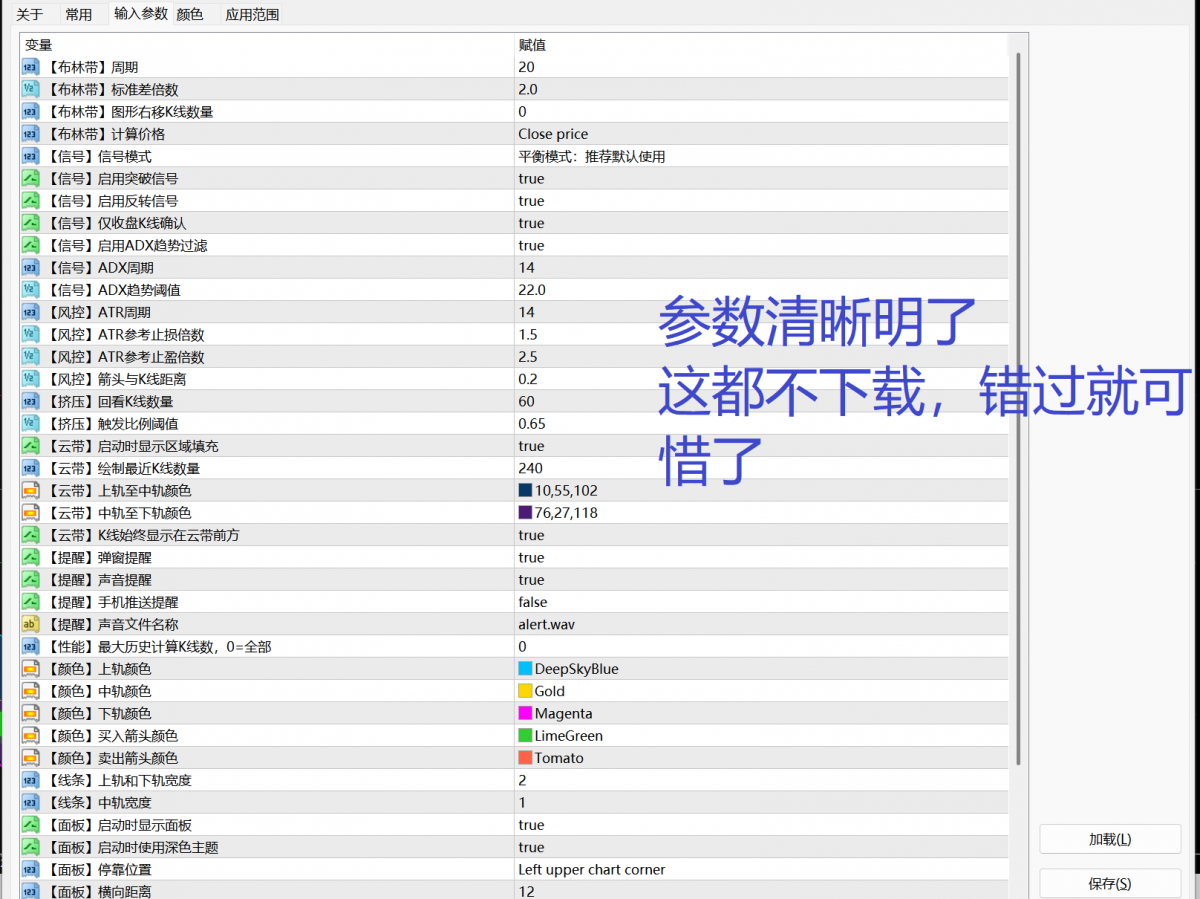
Task: Click the icon beside 【信号】信号模式
Action: [30, 156]
